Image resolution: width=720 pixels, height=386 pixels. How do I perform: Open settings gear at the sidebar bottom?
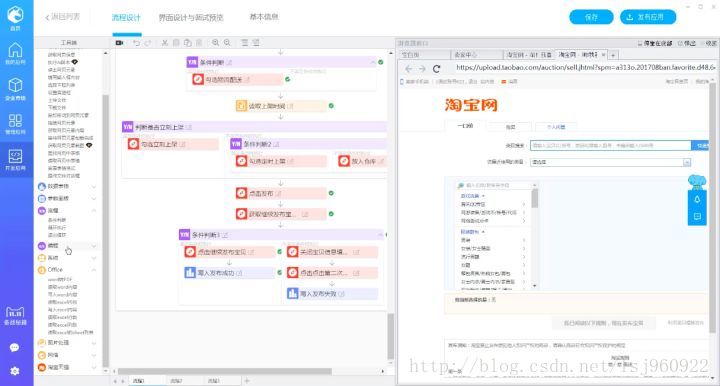coord(15,371)
